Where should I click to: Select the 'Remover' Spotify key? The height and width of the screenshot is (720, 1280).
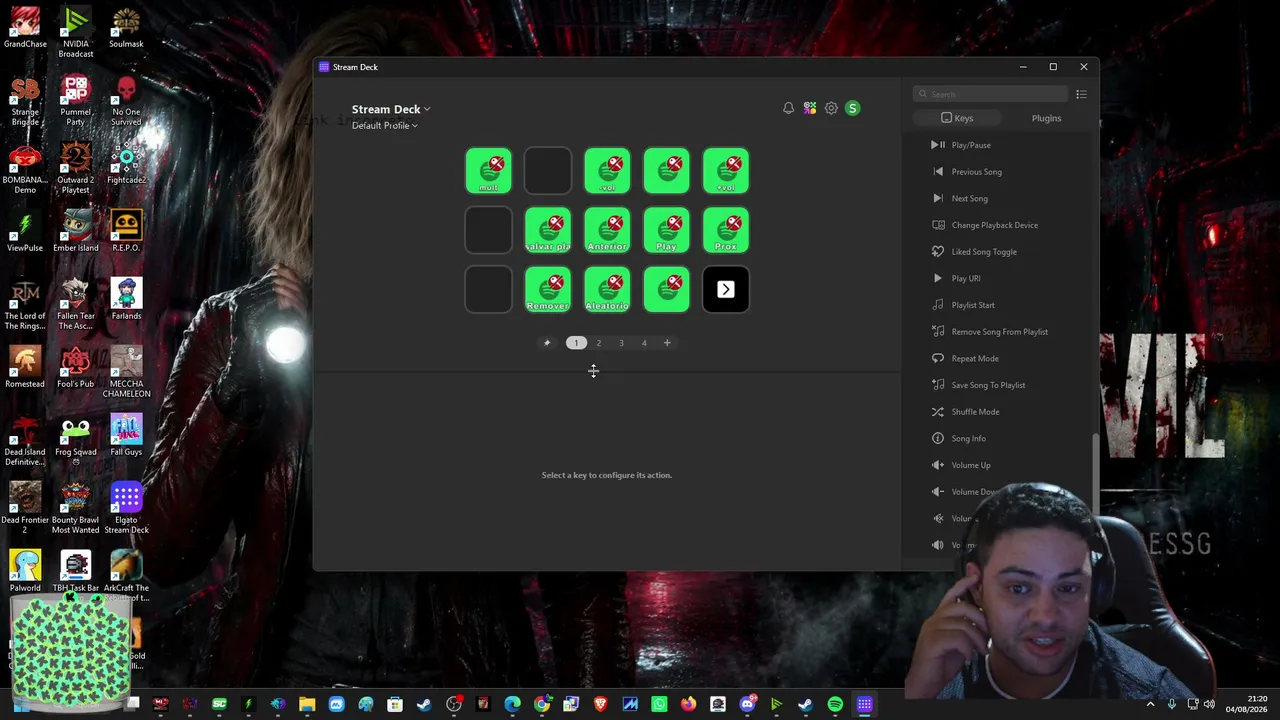(548, 290)
